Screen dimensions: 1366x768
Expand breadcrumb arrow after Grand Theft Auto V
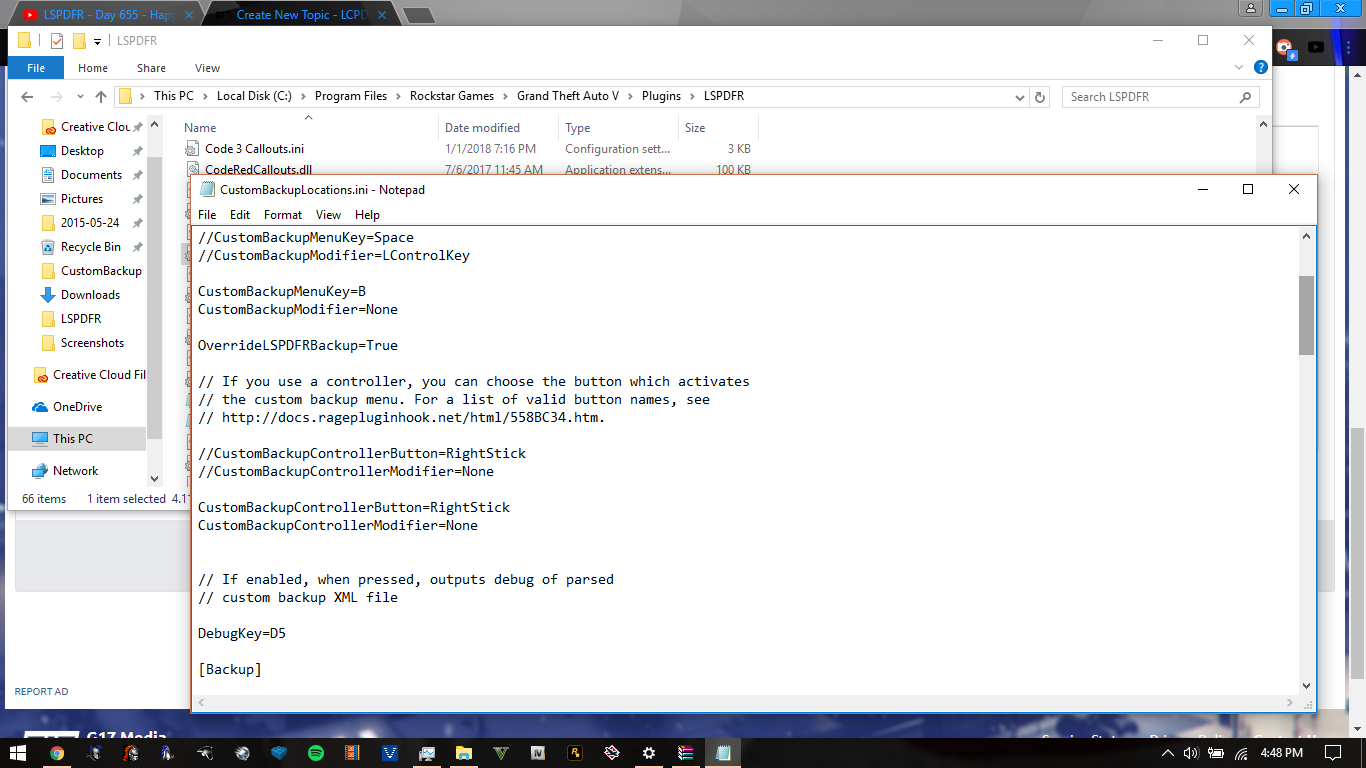(x=631, y=97)
